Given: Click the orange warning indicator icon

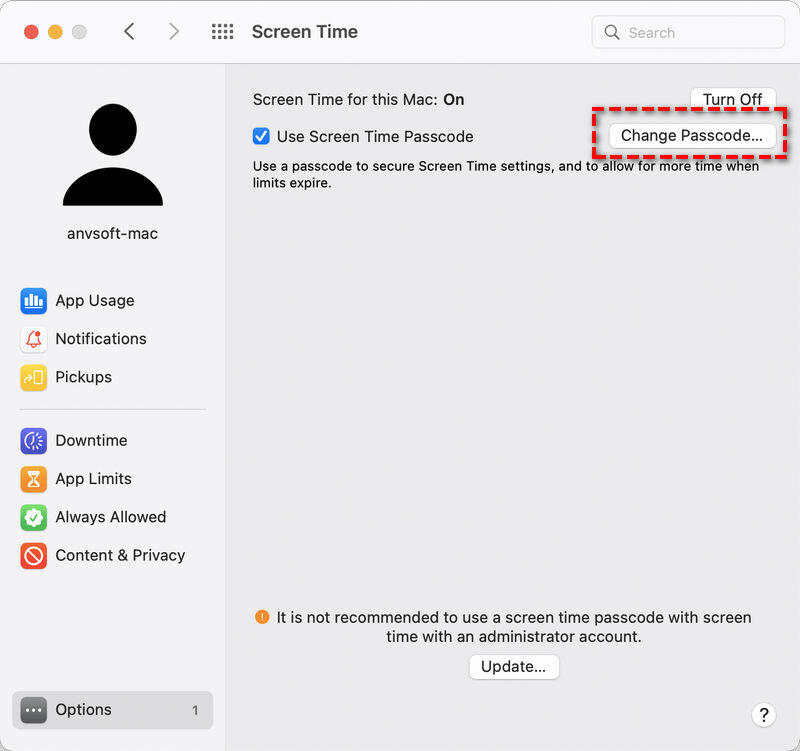Looking at the screenshot, I should click(262, 617).
